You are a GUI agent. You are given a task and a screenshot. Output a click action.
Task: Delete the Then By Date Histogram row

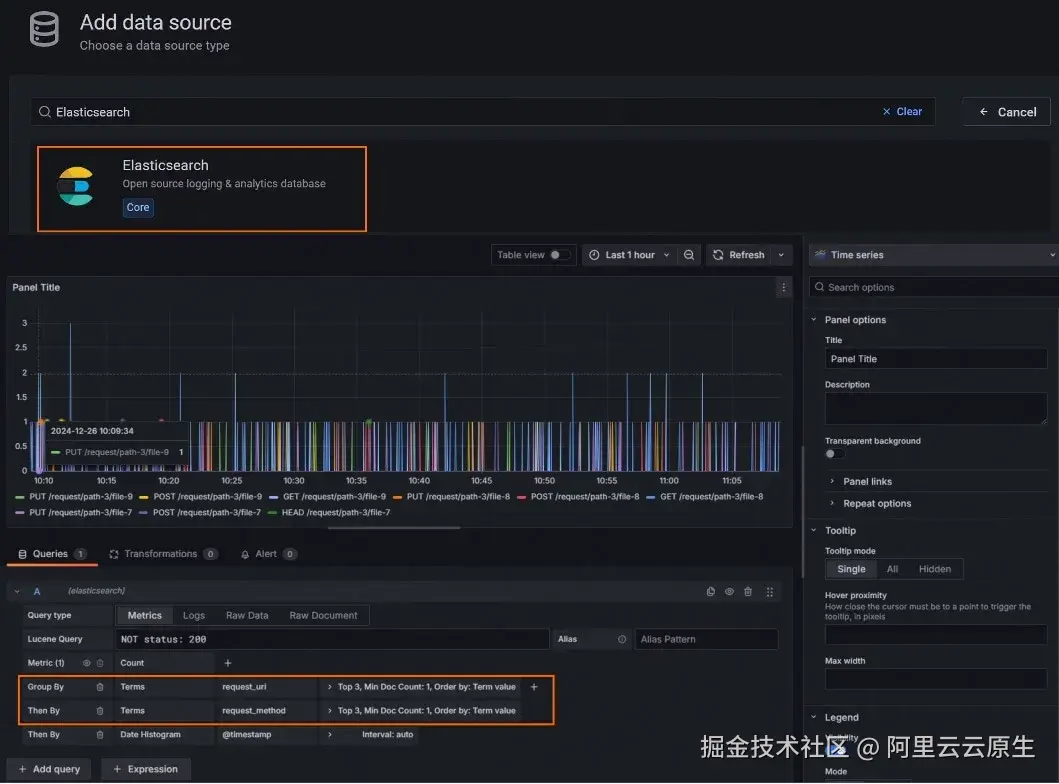(x=100, y=735)
